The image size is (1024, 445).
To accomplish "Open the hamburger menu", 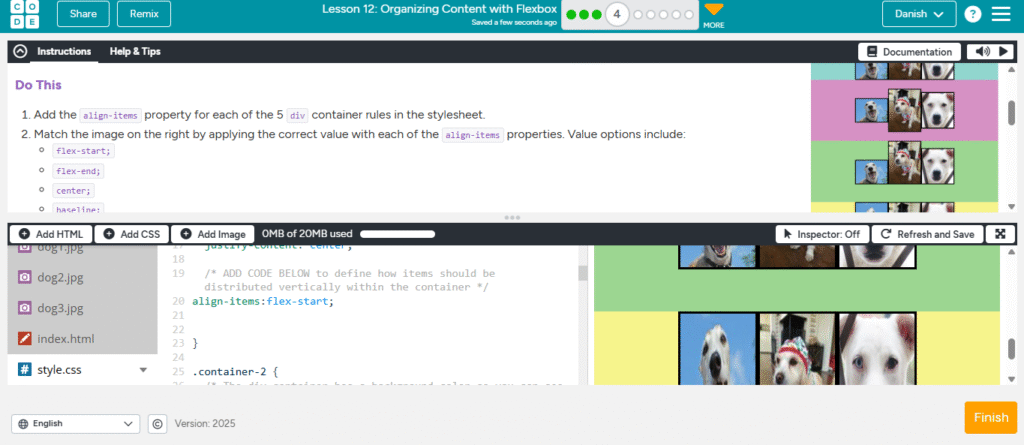I will click(x=1000, y=14).
